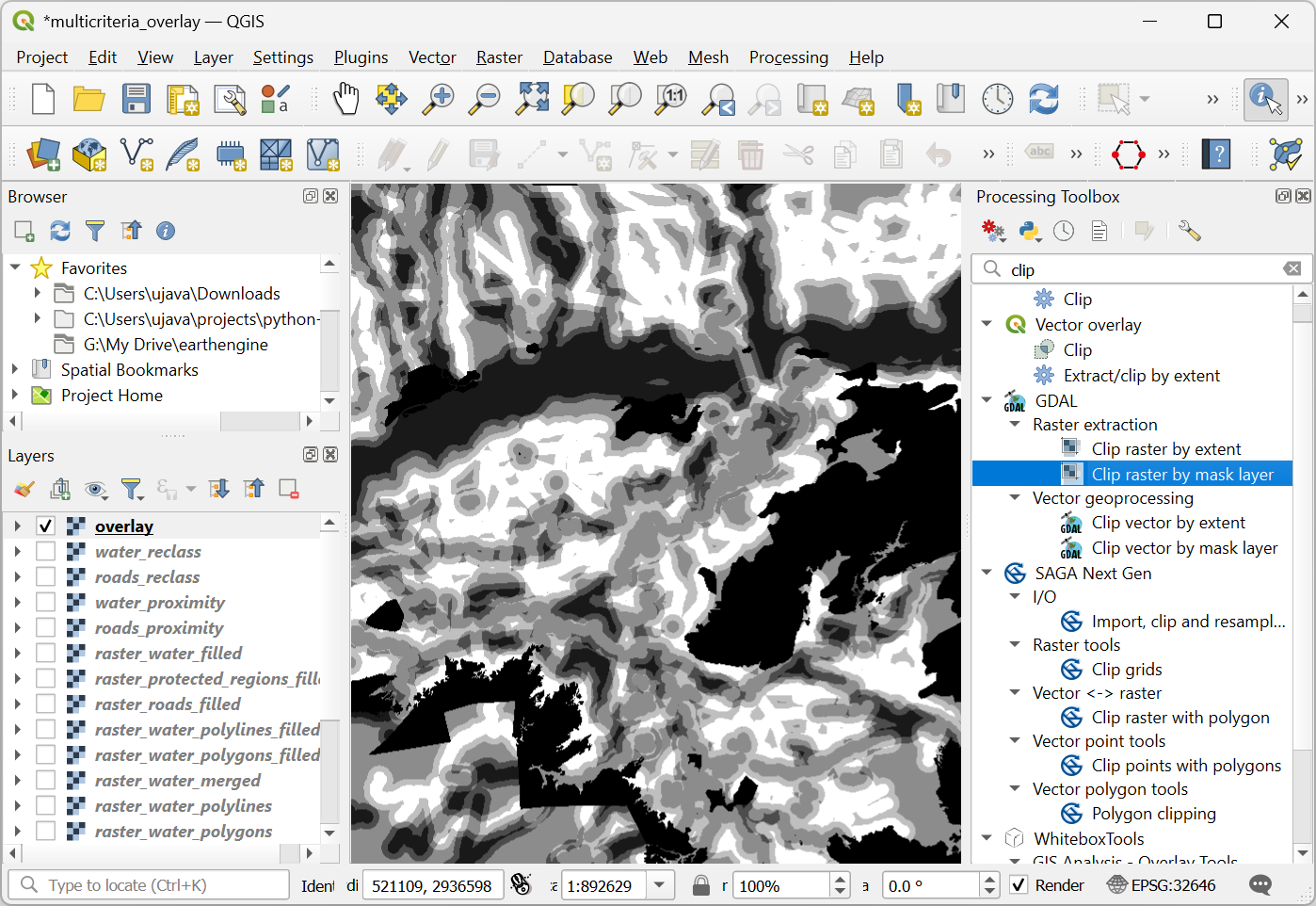Click Remove Layer icon in Layers panel
The height and width of the screenshot is (906, 1316).
pyautogui.click(x=289, y=489)
